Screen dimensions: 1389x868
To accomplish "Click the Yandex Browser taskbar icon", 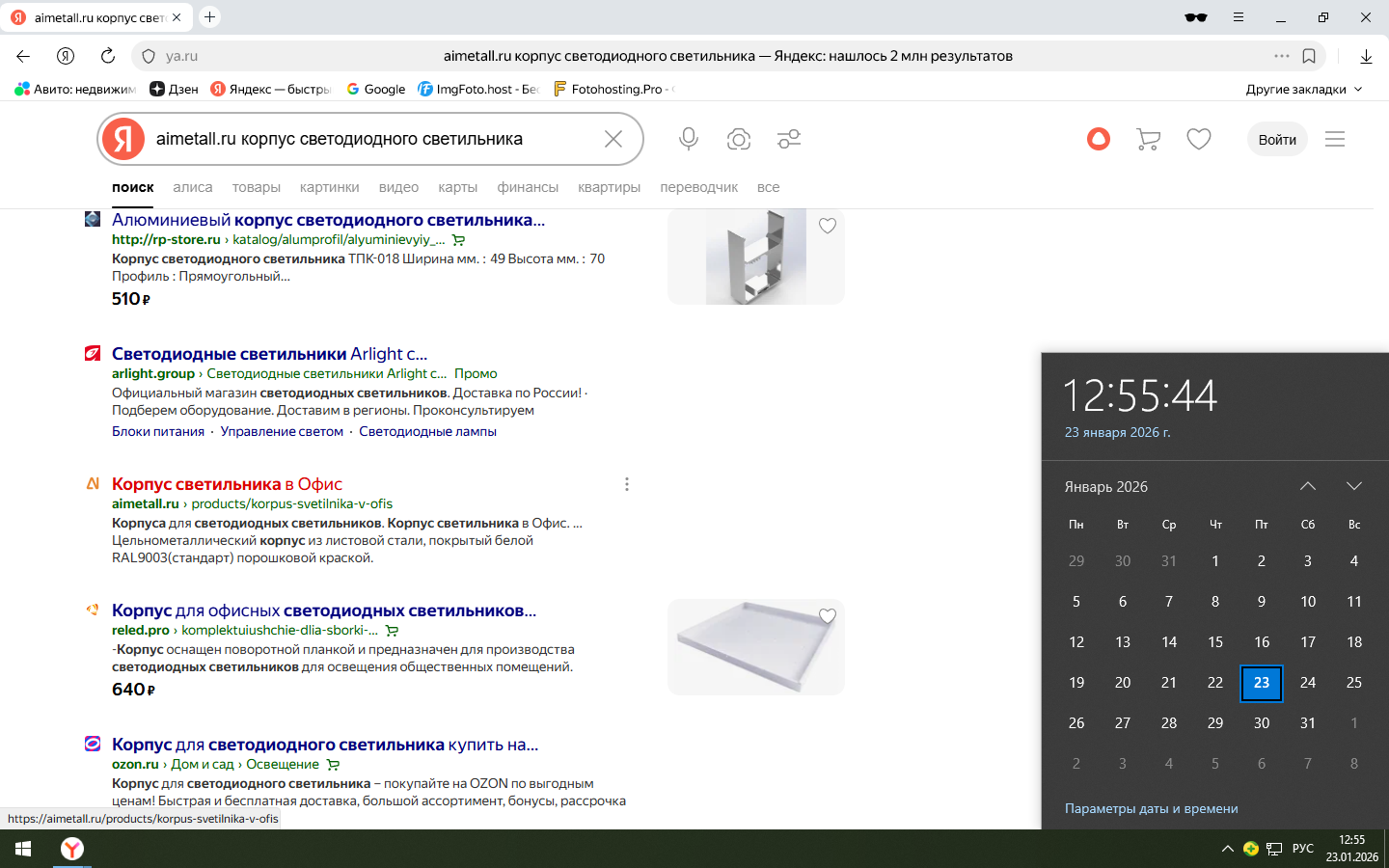I will 72,849.
